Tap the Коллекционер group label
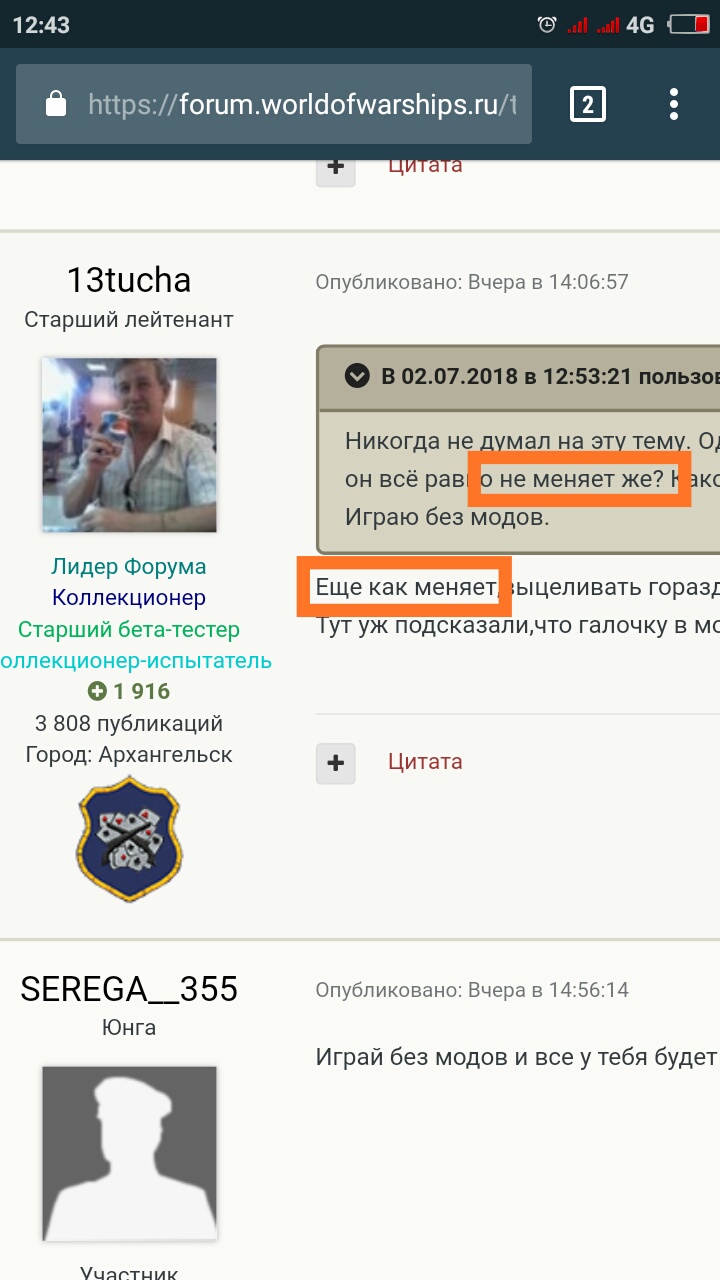The height and width of the screenshot is (1280, 720). point(128,598)
